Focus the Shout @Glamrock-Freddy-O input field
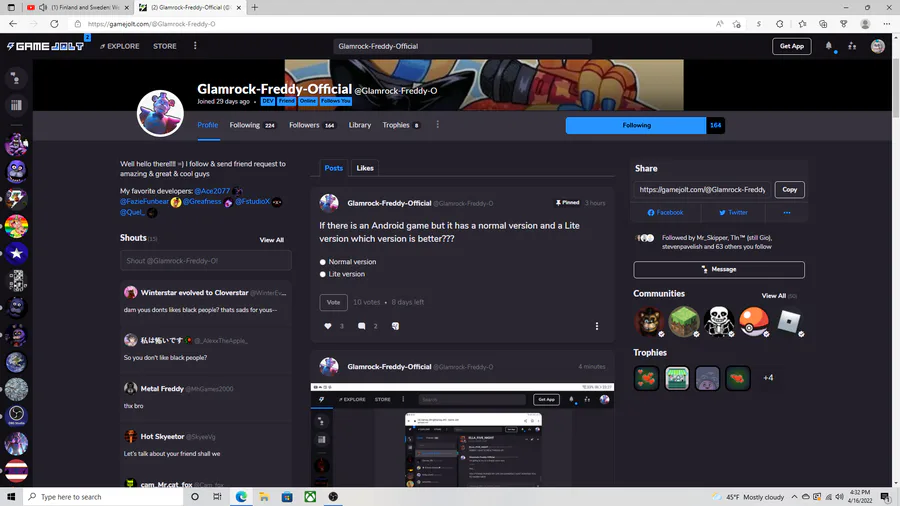Image resolution: width=900 pixels, height=506 pixels. (x=205, y=261)
